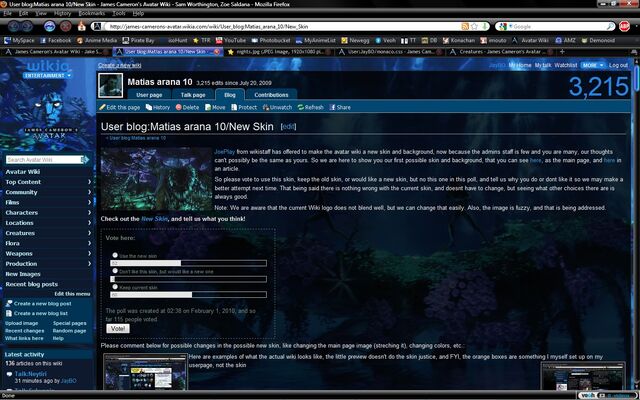Click the 'Use the new skin' result bar
640x400 pixels.
click(188, 263)
